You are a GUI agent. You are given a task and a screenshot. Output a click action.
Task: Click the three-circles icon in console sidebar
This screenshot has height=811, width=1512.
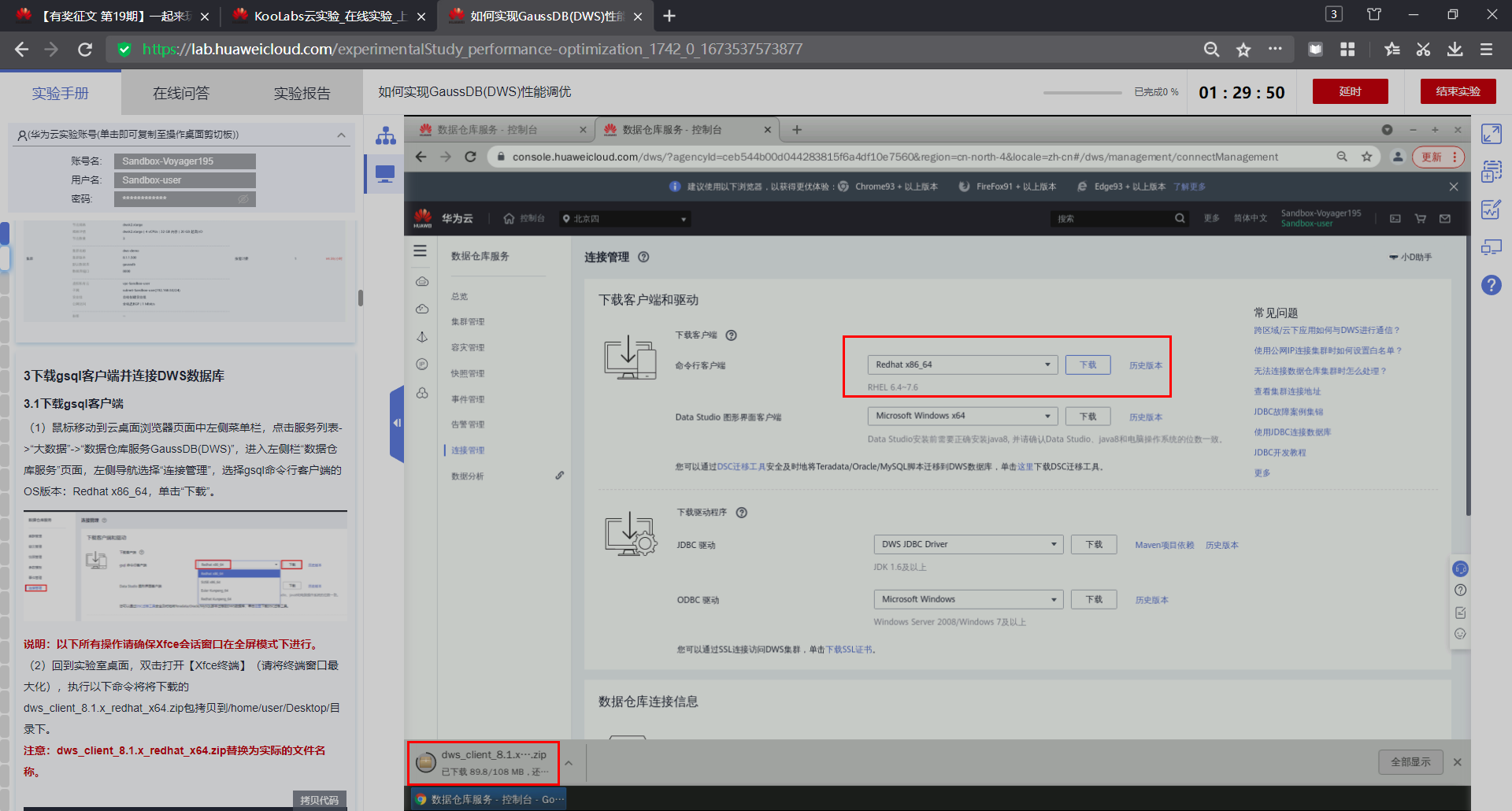pyautogui.click(x=422, y=392)
